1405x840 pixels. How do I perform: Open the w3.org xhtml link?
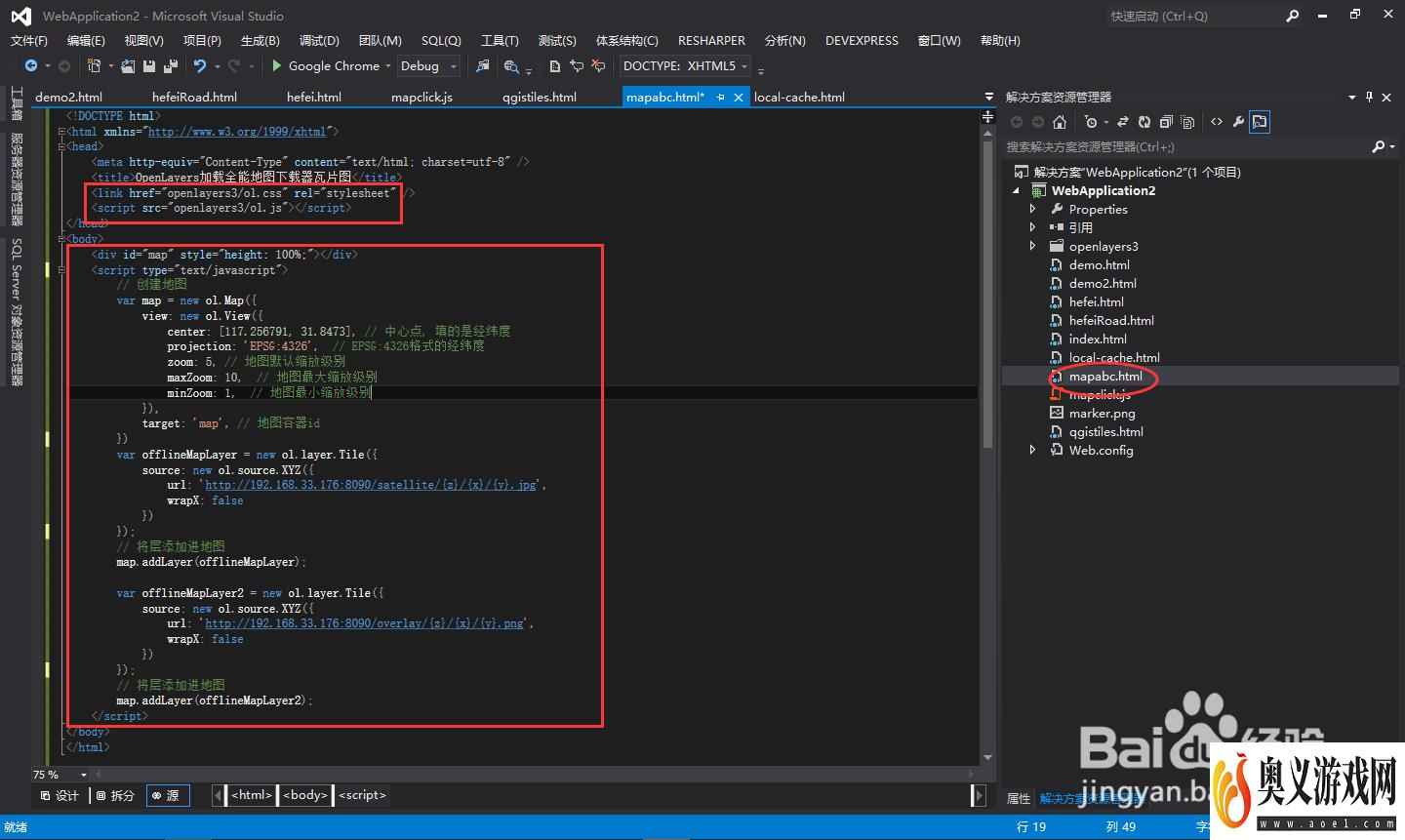237,131
